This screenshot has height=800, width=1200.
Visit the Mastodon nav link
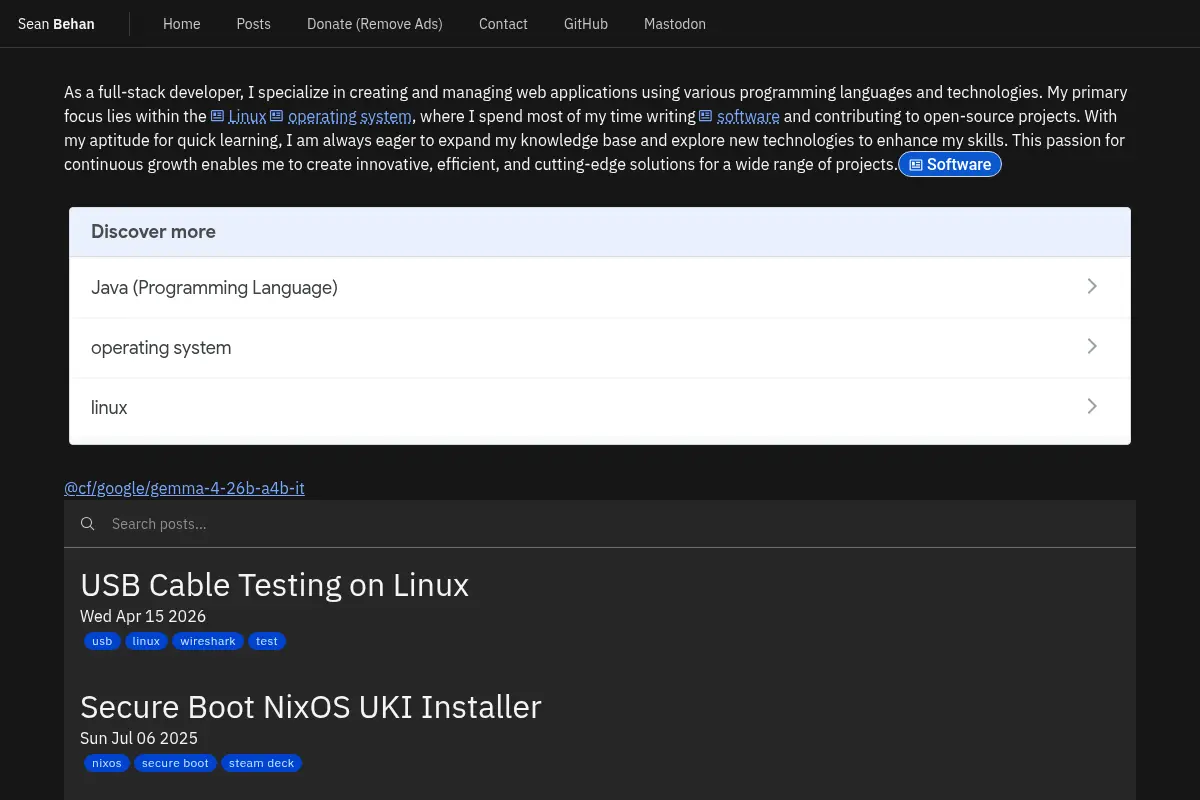coord(675,24)
